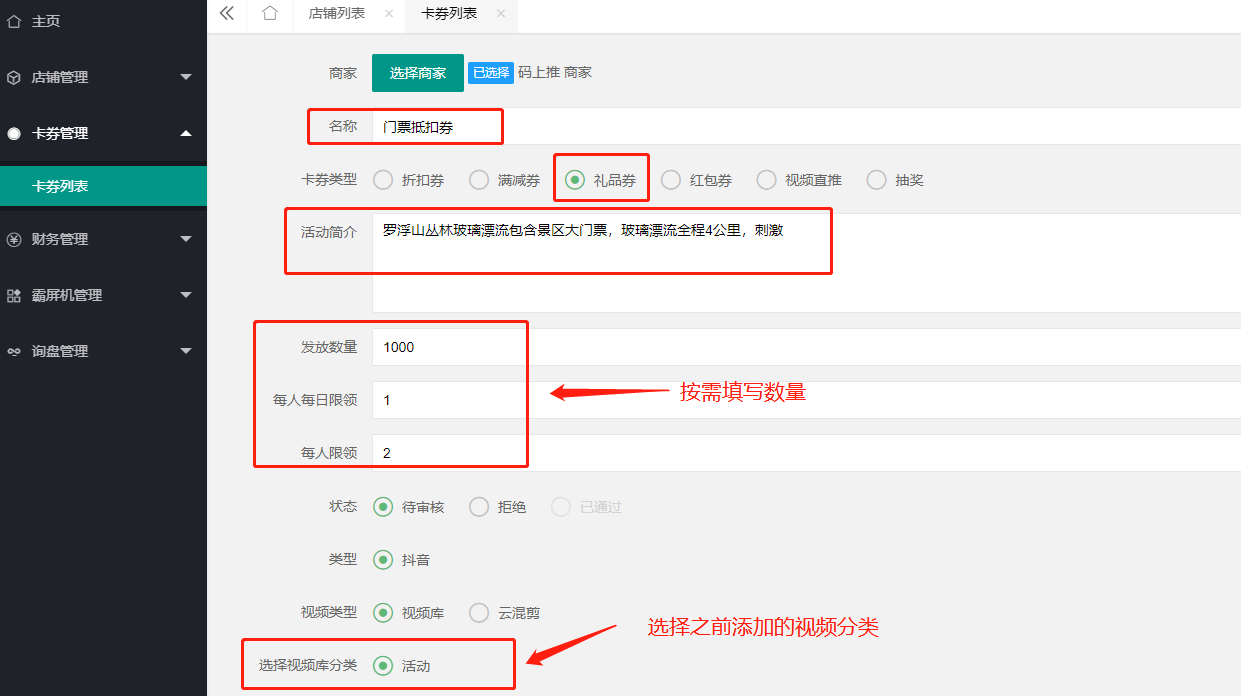Select 抽奖 card type
Screen dimensions: 1241x696
[x=896, y=180]
